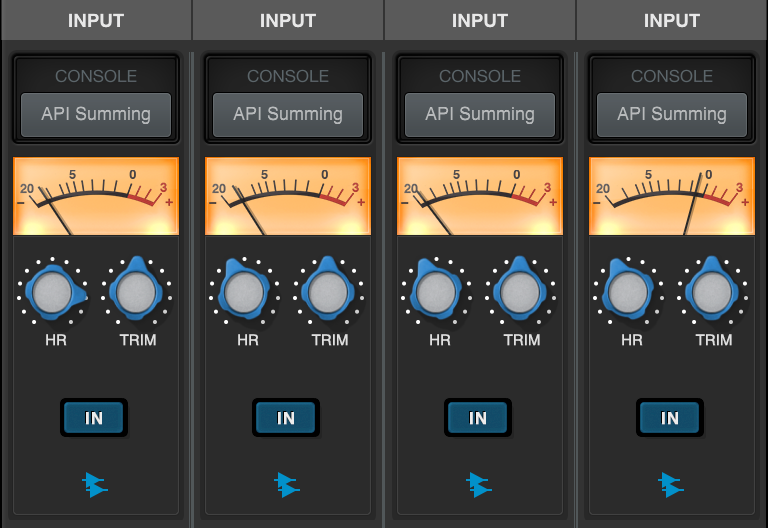Open API Summing console selector, fourth channel
The image size is (768, 528).
[x=672, y=115]
